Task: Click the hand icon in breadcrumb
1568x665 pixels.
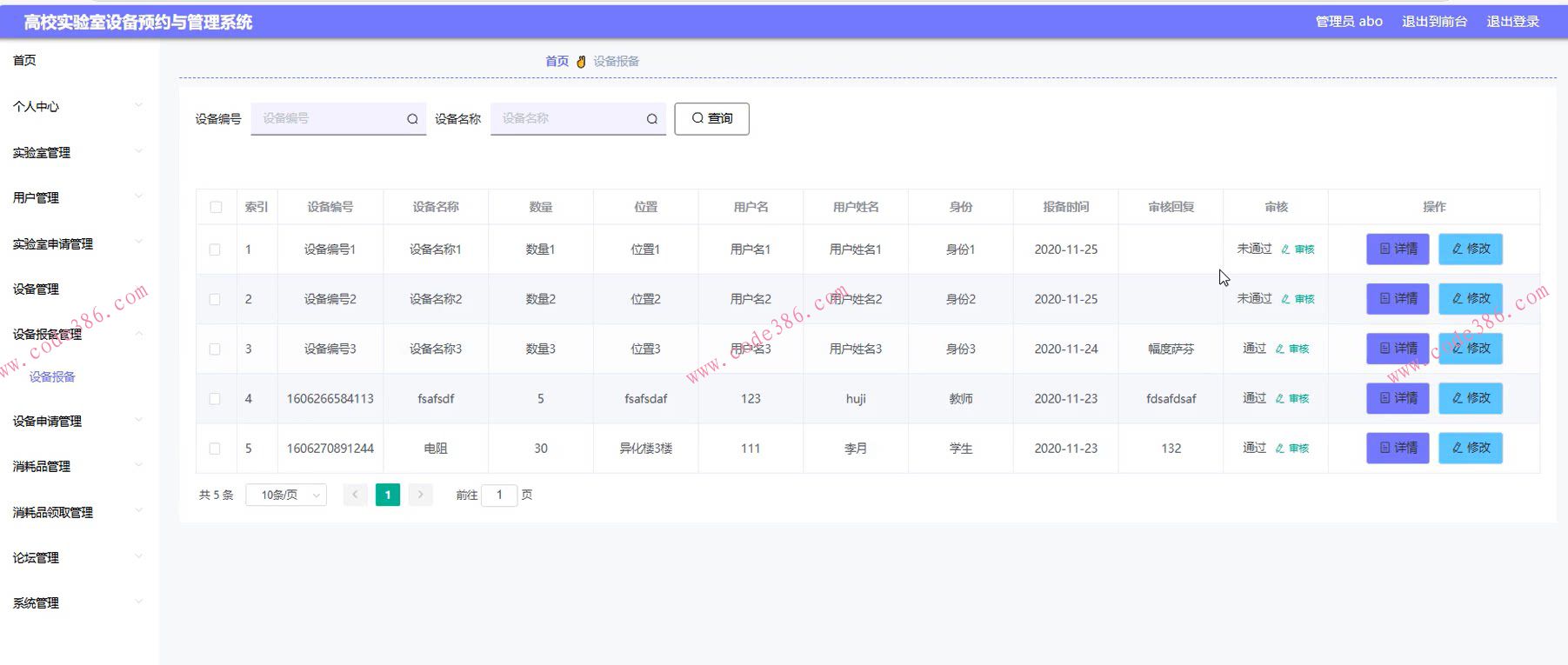Action: (581, 62)
